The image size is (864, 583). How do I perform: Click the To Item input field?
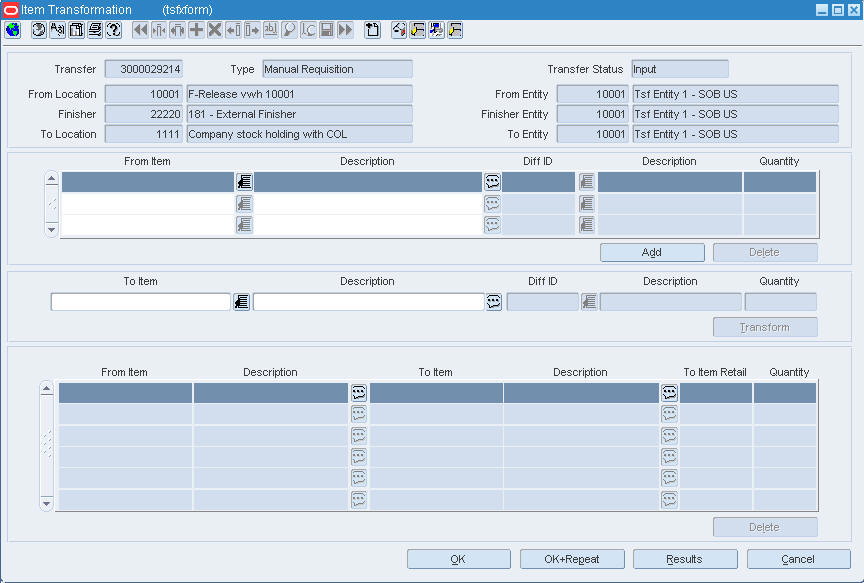(x=141, y=302)
